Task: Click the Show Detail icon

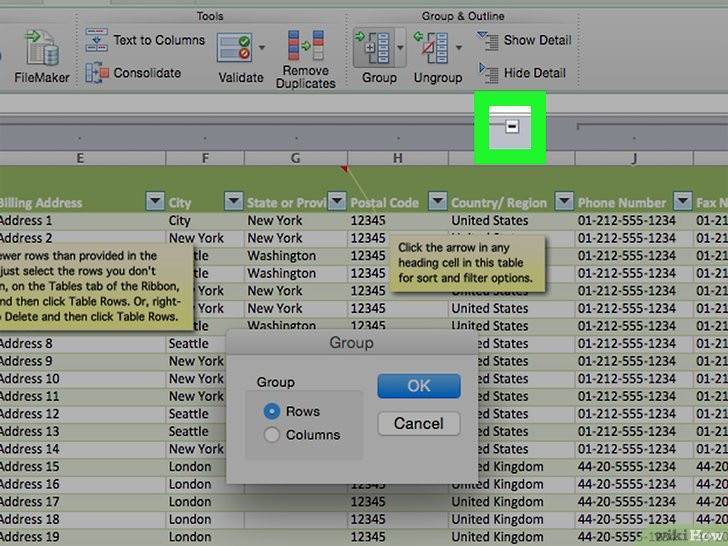Action: (x=488, y=41)
